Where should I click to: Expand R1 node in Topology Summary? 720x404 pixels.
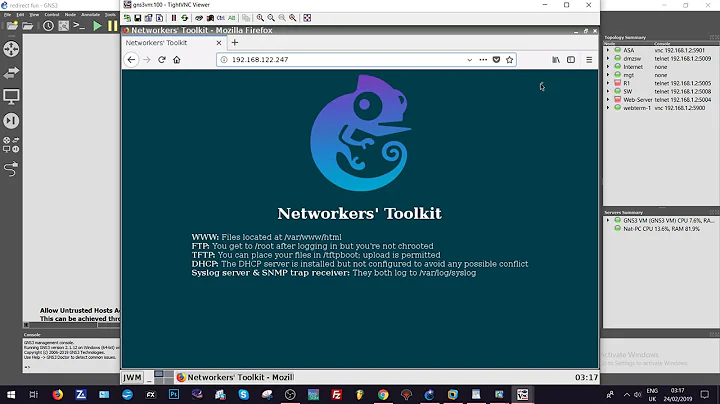(608, 83)
